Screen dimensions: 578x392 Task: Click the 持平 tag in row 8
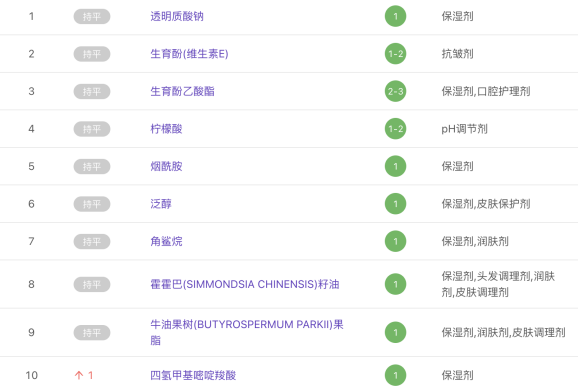pyautogui.click(x=92, y=284)
